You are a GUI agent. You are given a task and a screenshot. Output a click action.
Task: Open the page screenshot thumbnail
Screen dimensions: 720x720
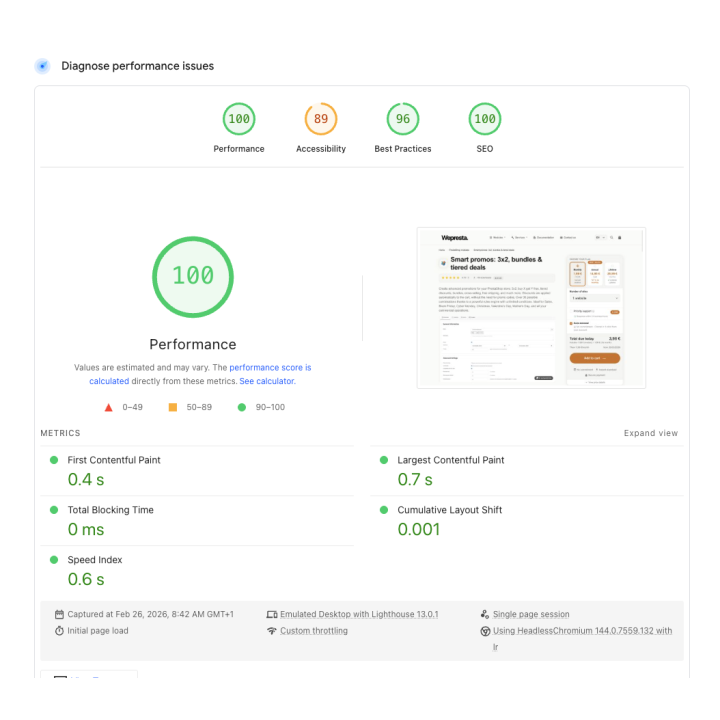coord(531,308)
